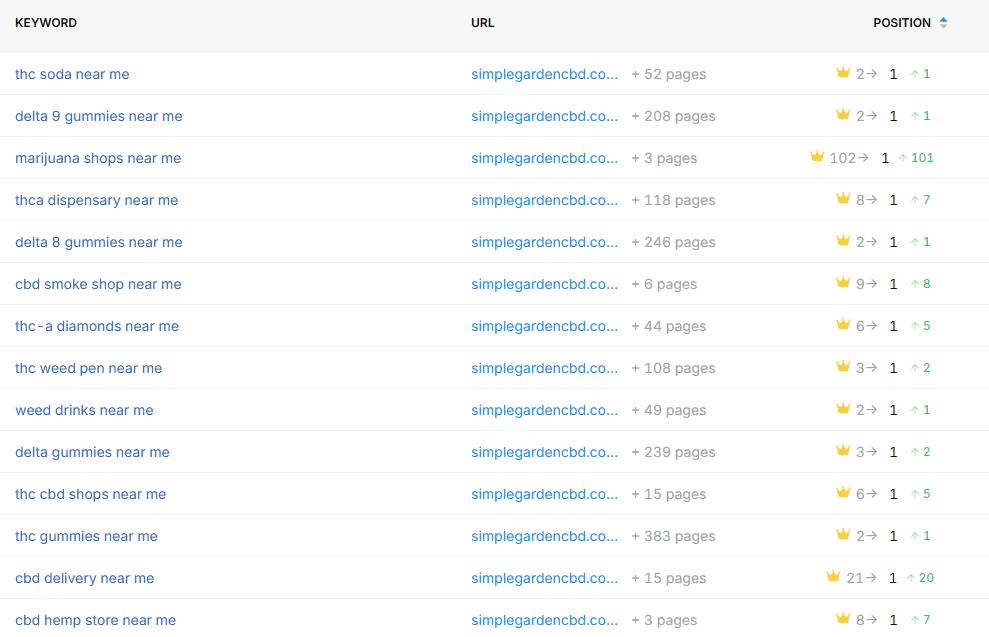Expand the + 52 pages list
The height and width of the screenshot is (637, 989).
[x=669, y=74]
